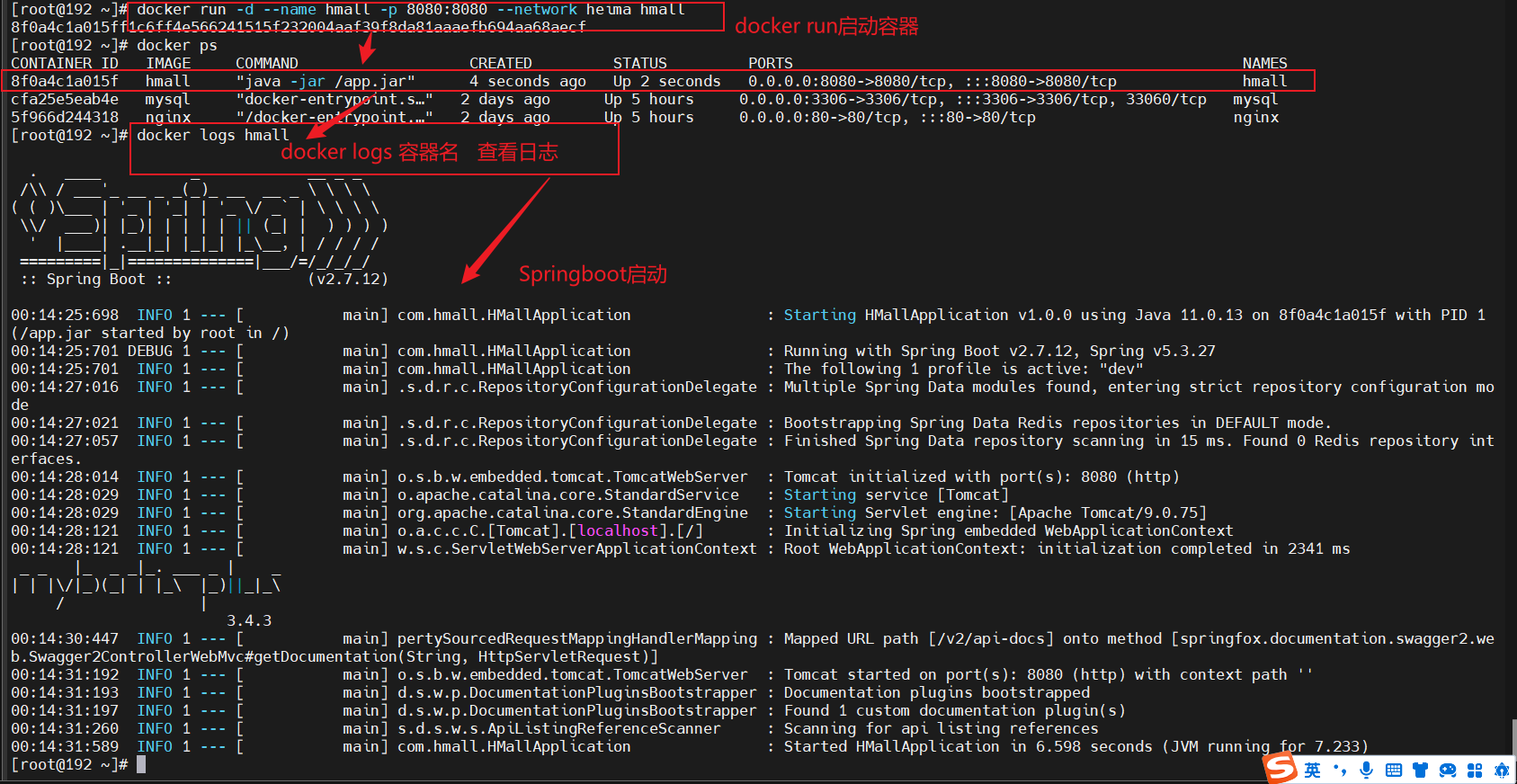The height and width of the screenshot is (784, 1517).
Task: Toggle the 英 Chinese/English input mode
Action: [1313, 771]
